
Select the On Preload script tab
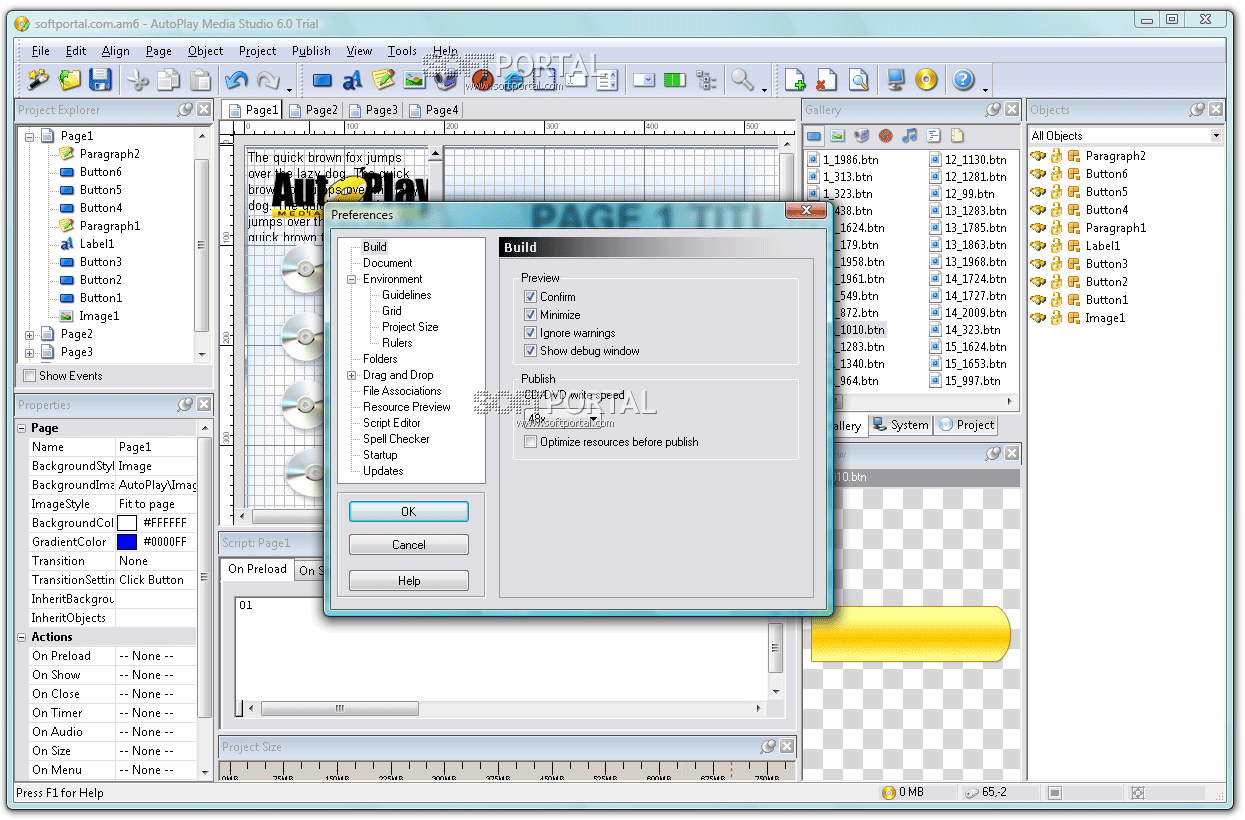pos(257,569)
